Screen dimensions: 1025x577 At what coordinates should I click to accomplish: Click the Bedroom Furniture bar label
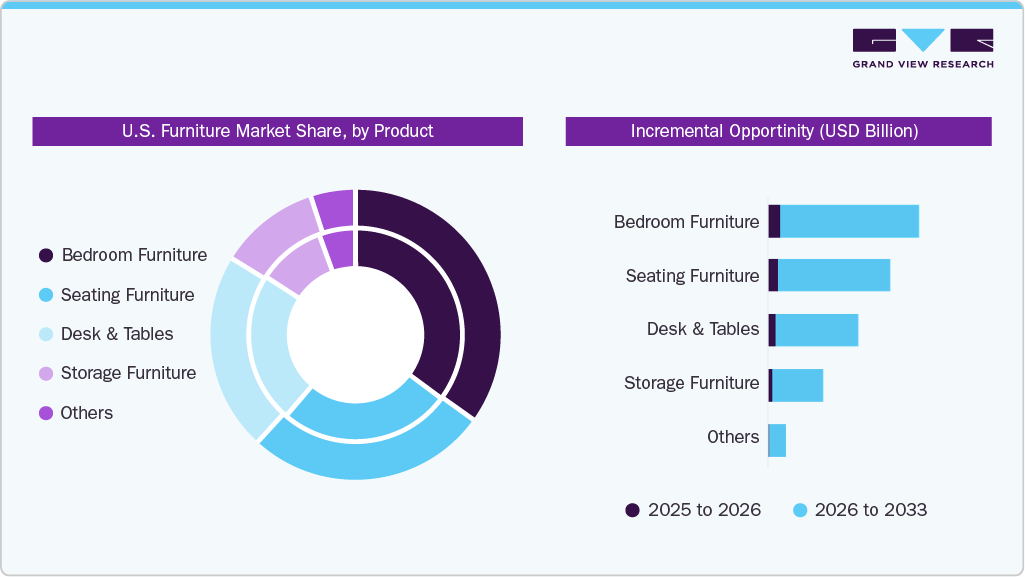pyautogui.click(x=686, y=222)
